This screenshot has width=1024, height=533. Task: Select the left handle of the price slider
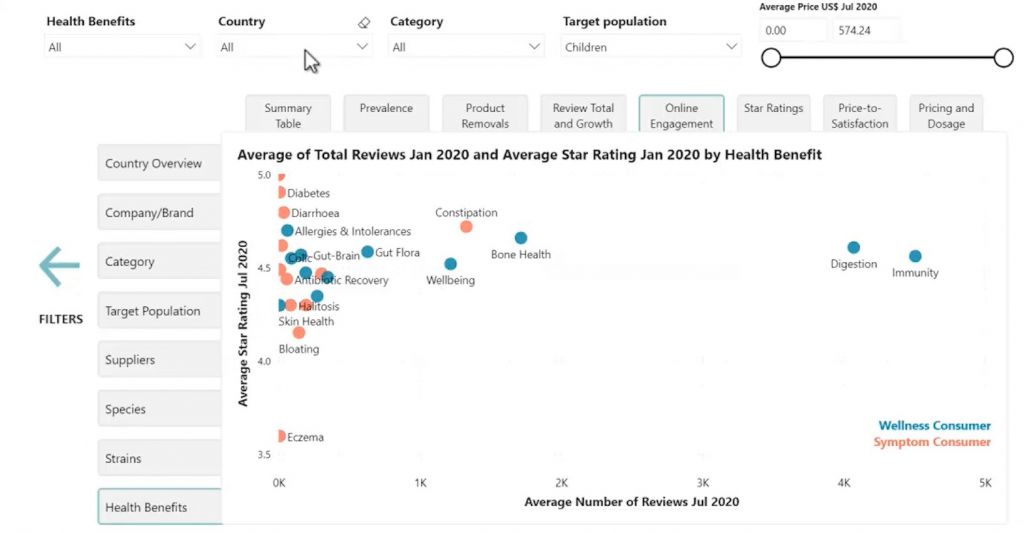click(771, 57)
